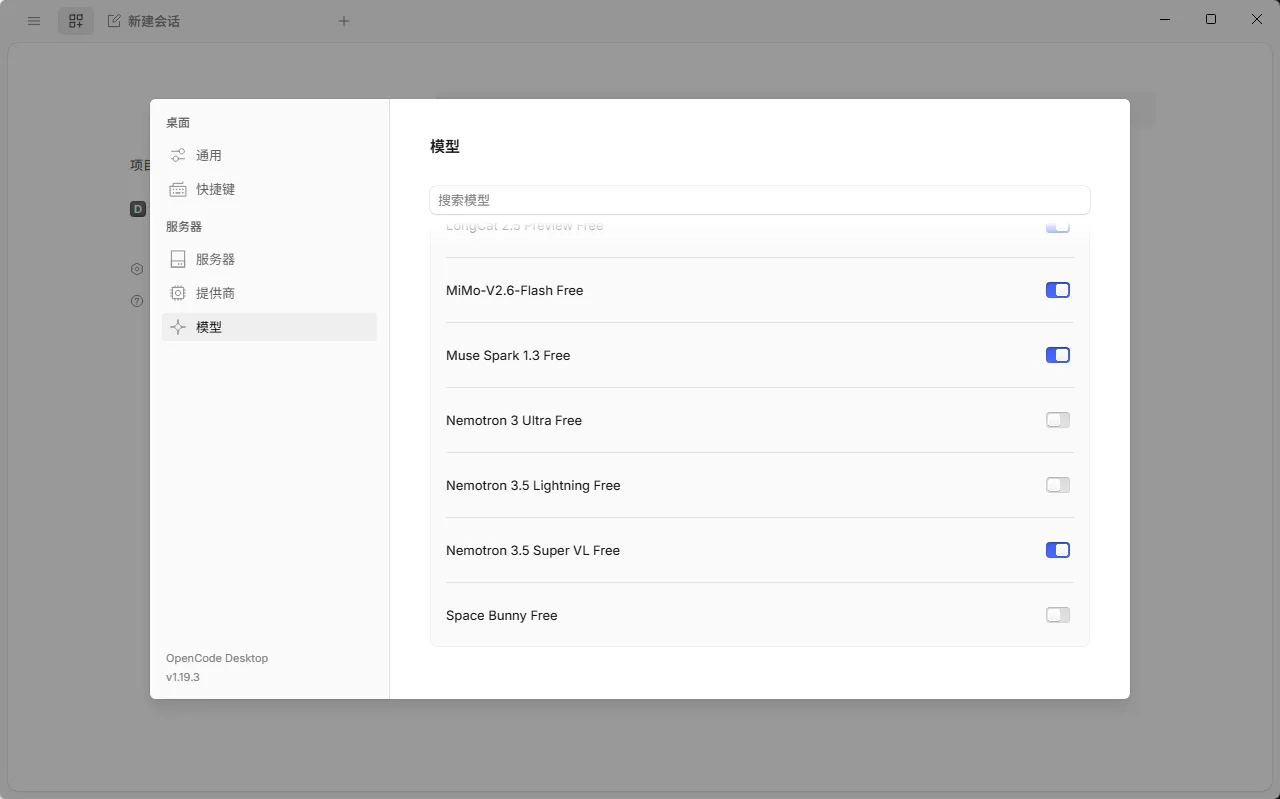1280x799 pixels.
Task: Disable the Muse Spark 1.3 Free model
Action: 1058,355
